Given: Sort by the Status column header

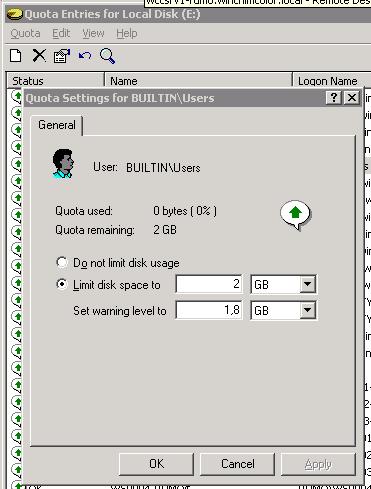Looking at the screenshot, I should 55,81.
